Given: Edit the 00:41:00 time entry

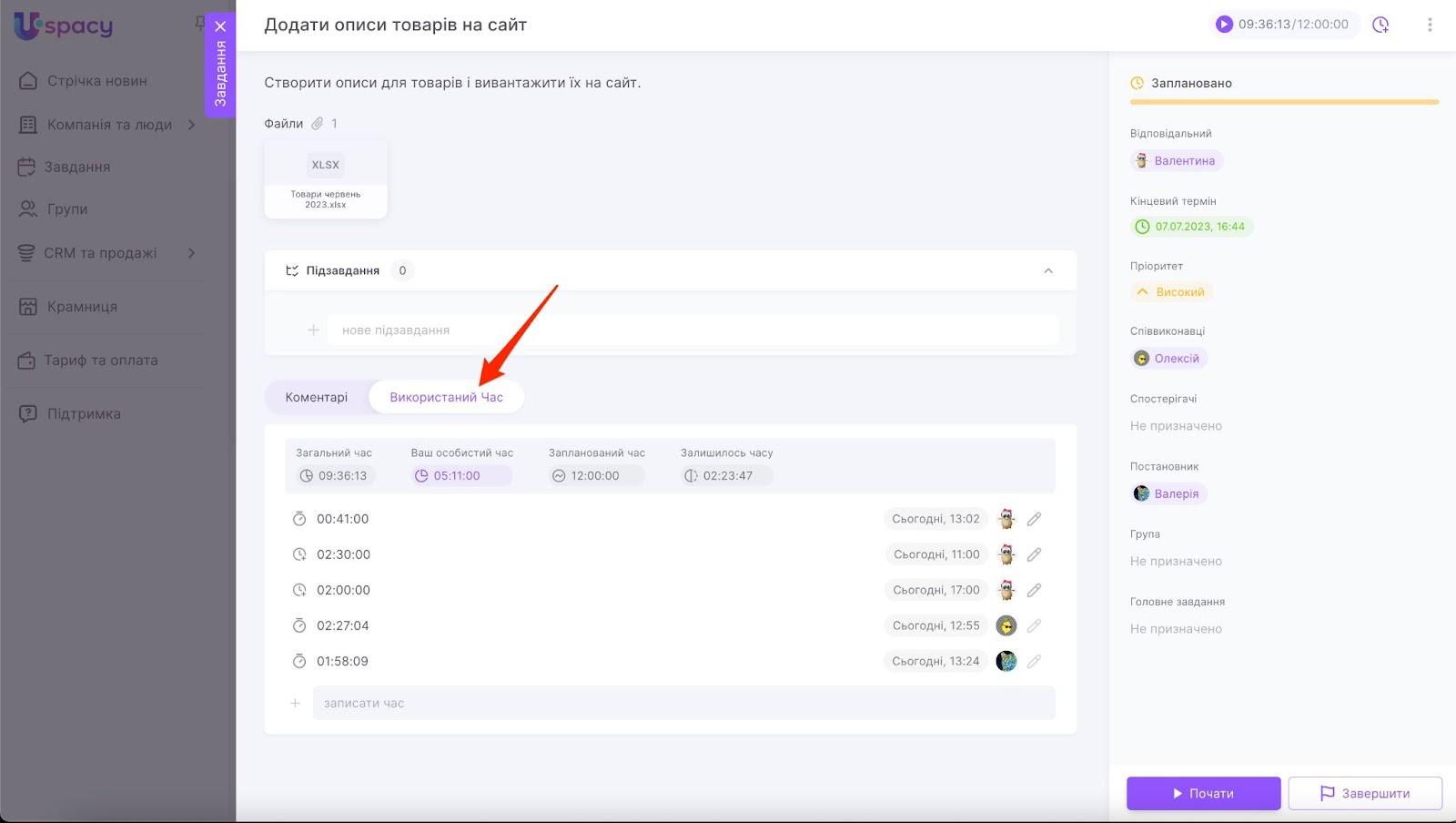Looking at the screenshot, I should [1034, 520].
